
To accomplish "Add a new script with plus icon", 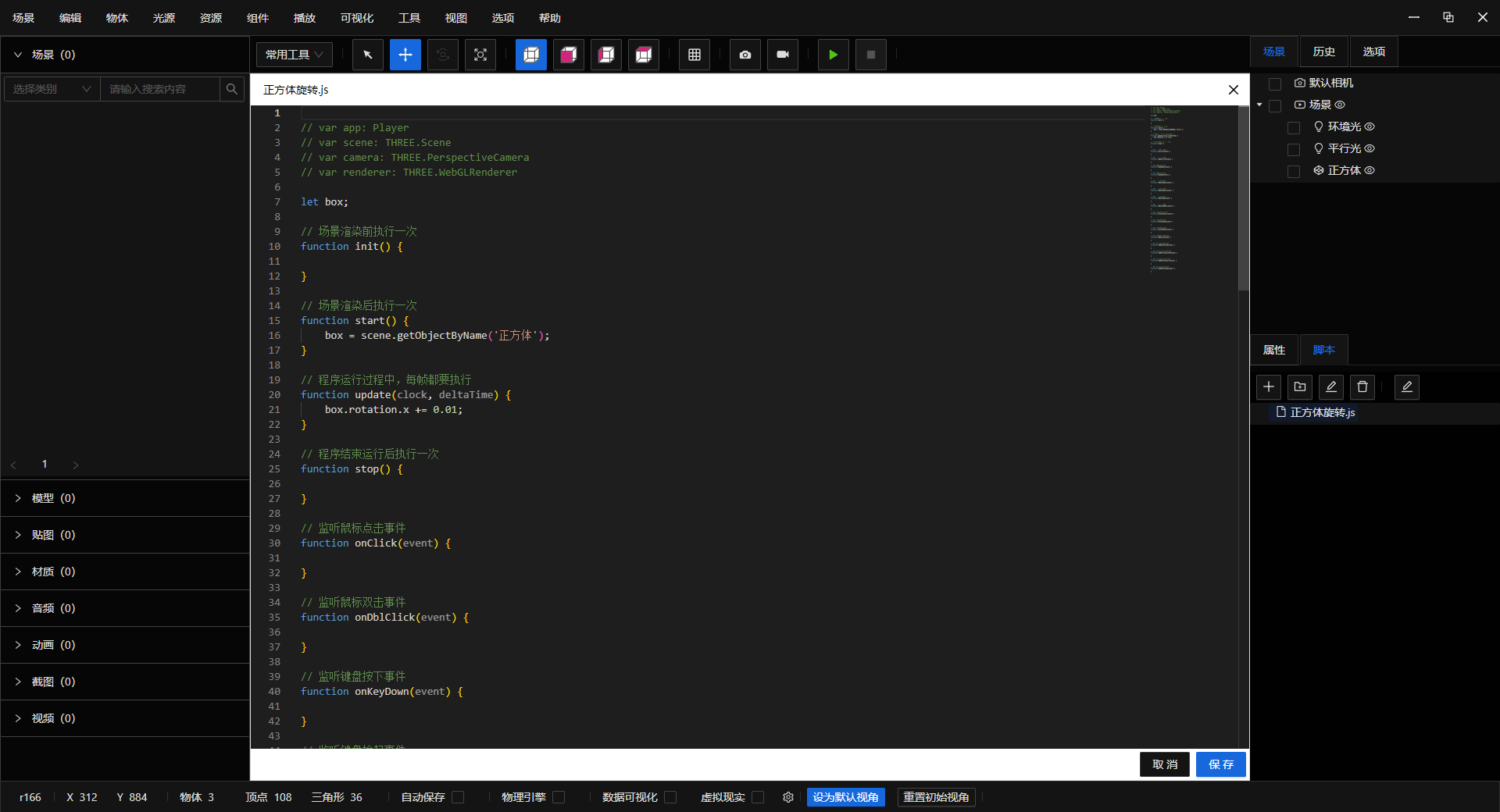I will point(1269,386).
